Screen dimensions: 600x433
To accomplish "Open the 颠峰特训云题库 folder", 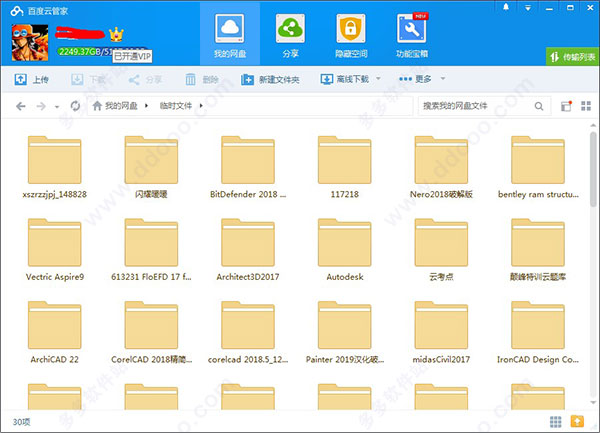I will coord(538,250).
